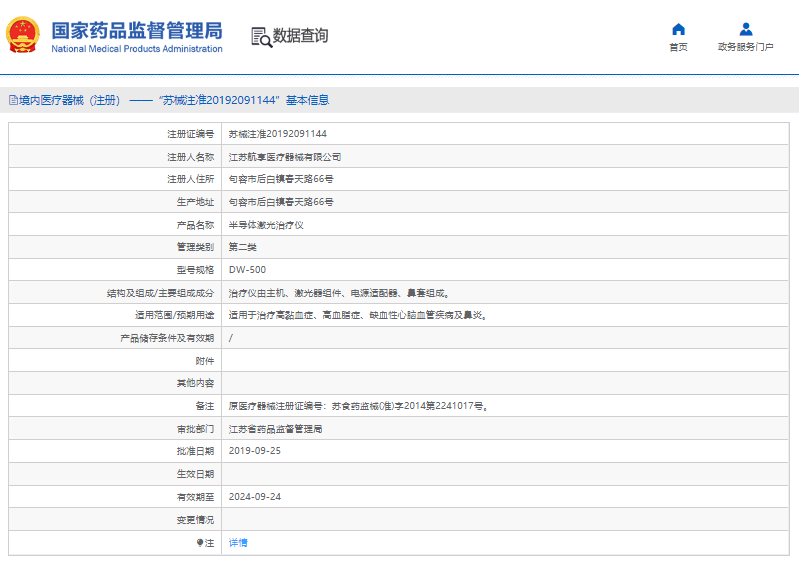Screen dimensions: 799x563
Task: Click the 附件 label
Action: tap(205, 361)
